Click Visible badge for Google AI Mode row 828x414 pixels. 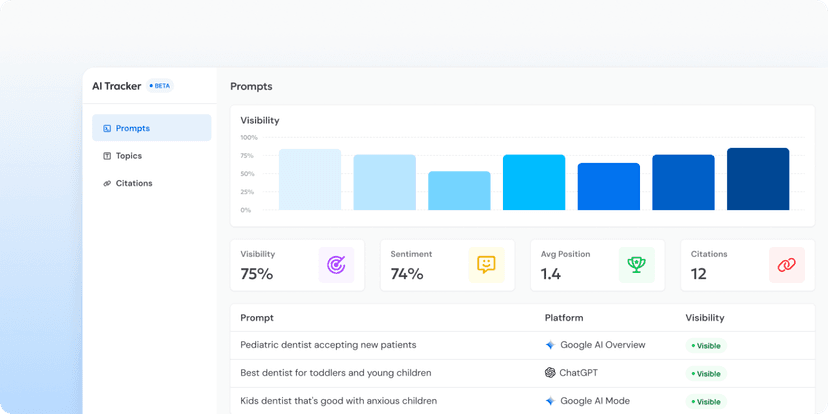706,402
